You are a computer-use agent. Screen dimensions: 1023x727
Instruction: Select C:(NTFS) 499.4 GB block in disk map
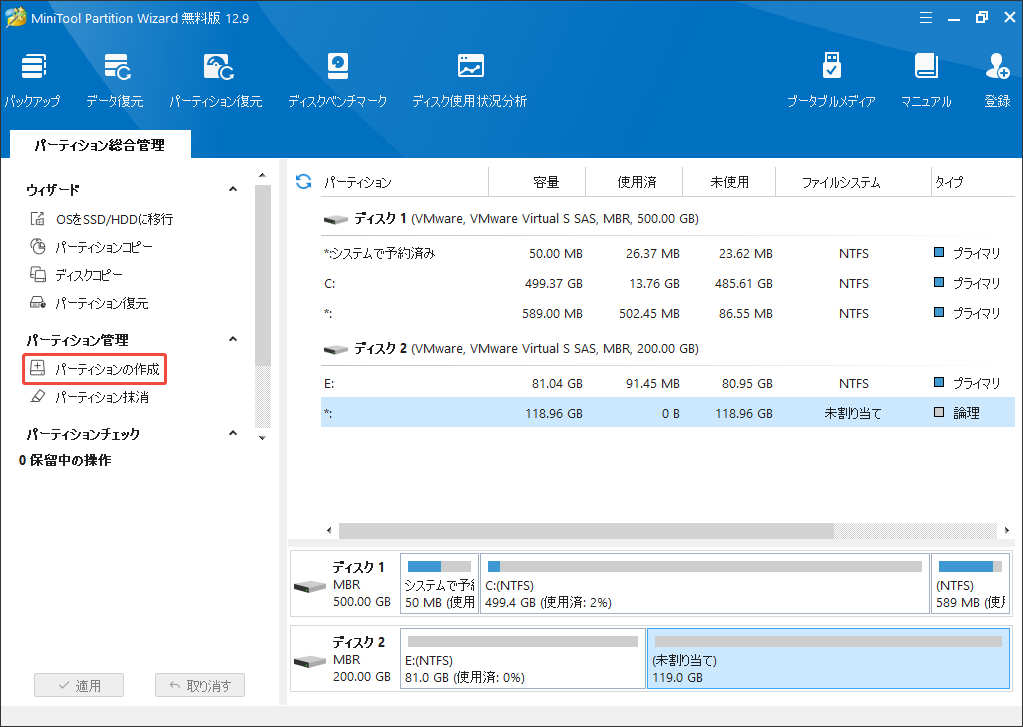[705, 583]
